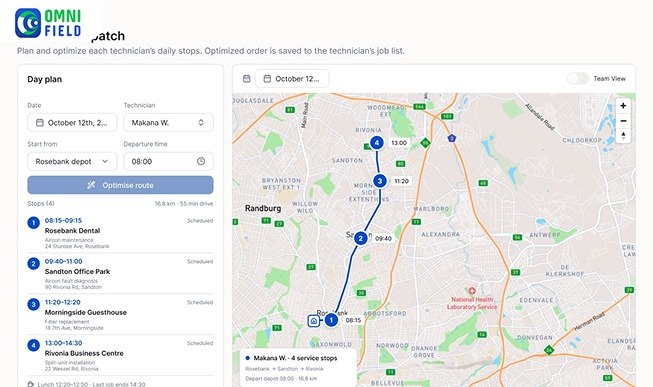Screen dimensions: 653x387
Task: Click Scheduled status for Rivonia Business Centre
Action: [200, 343]
